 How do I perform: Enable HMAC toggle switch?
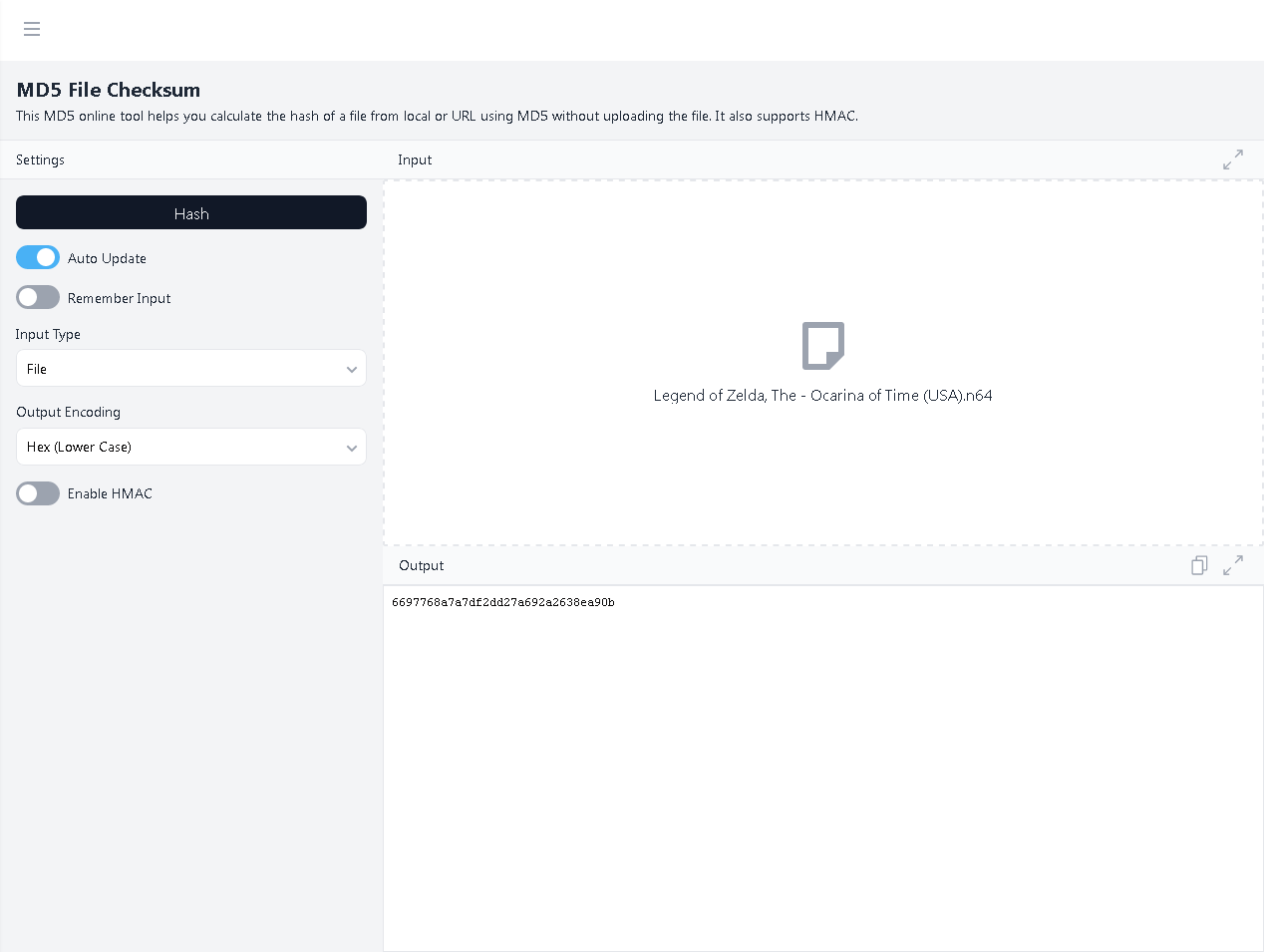coord(38,493)
